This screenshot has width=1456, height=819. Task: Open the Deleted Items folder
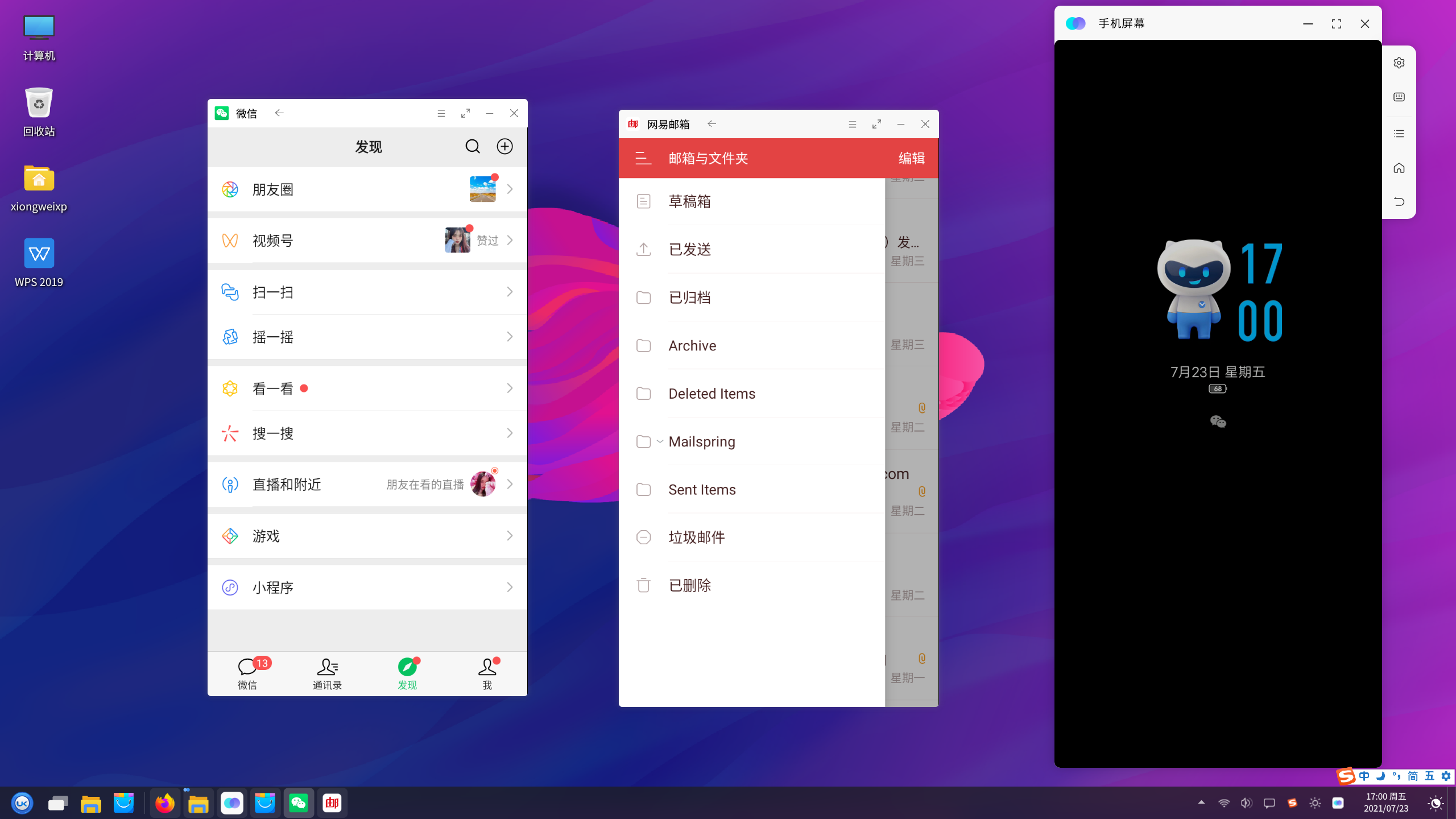tap(712, 394)
